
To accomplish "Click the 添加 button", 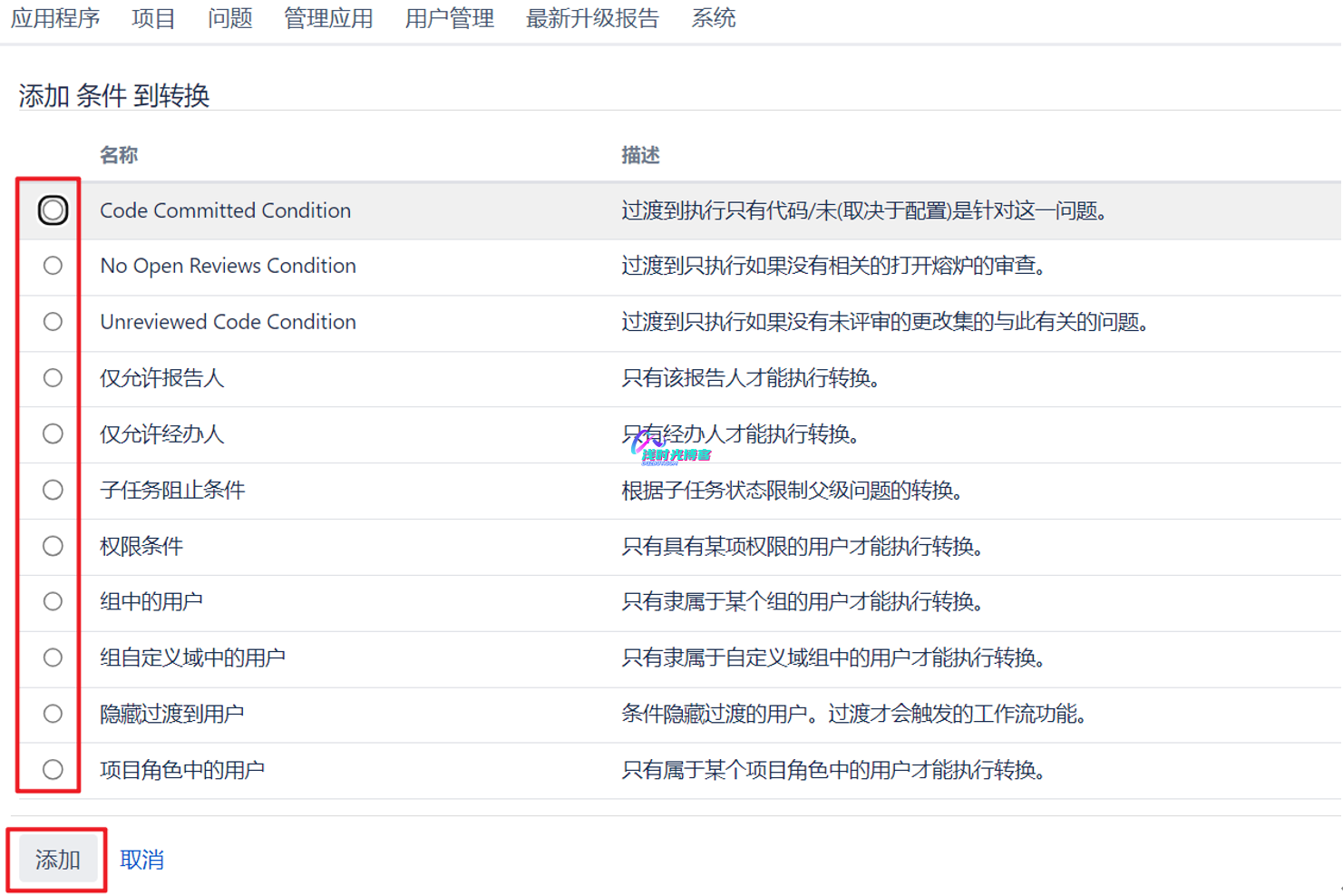I will (x=58, y=860).
